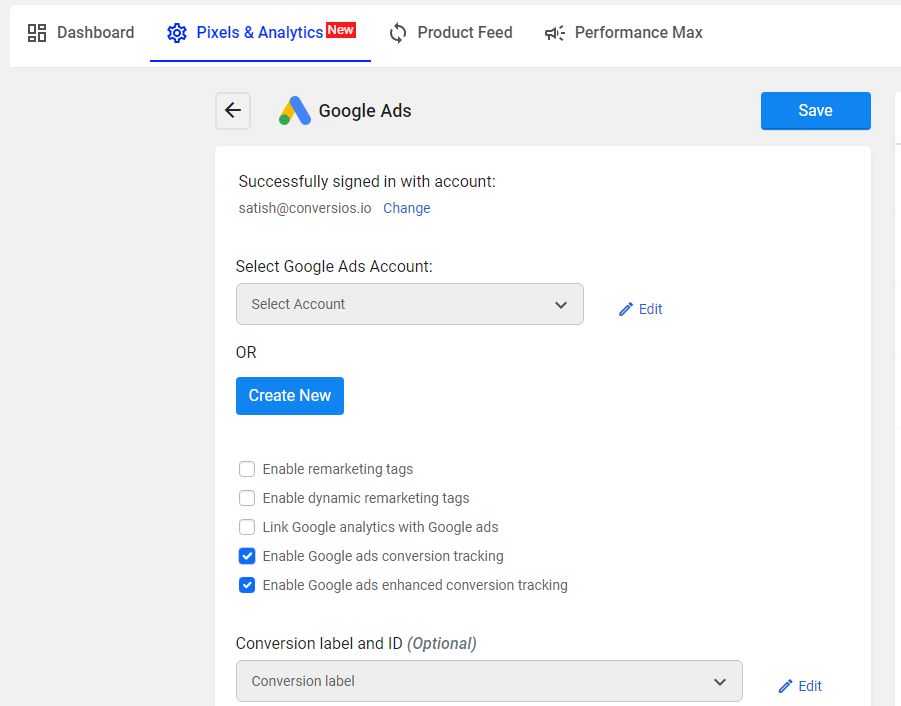
Task: Click the Create New button
Action: coord(290,396)
